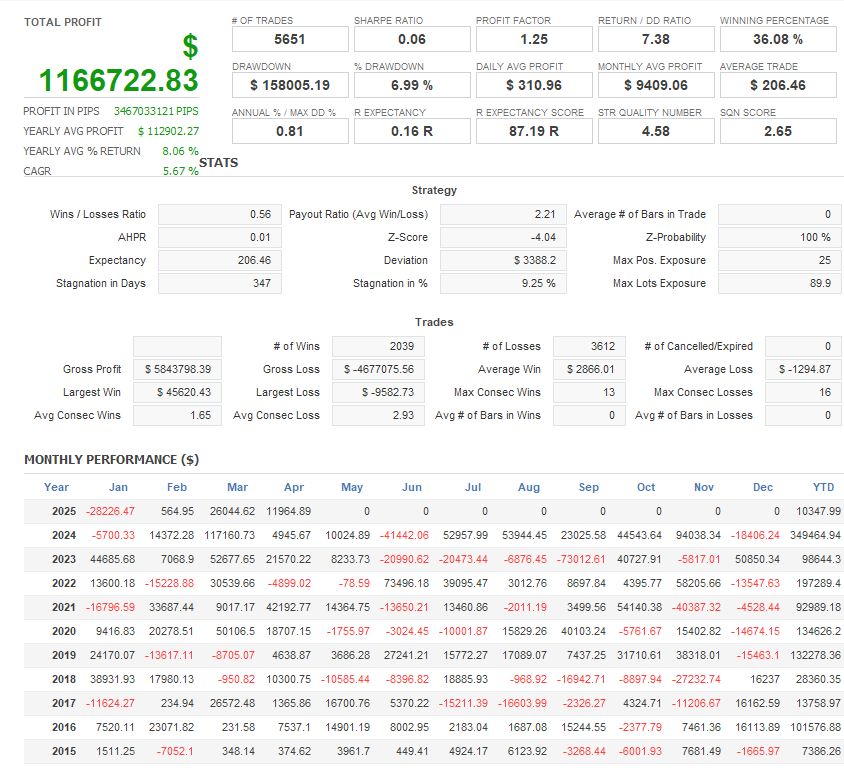Click the Jun column header
This screenshot has height=770, width=844.
coord(412,488)
